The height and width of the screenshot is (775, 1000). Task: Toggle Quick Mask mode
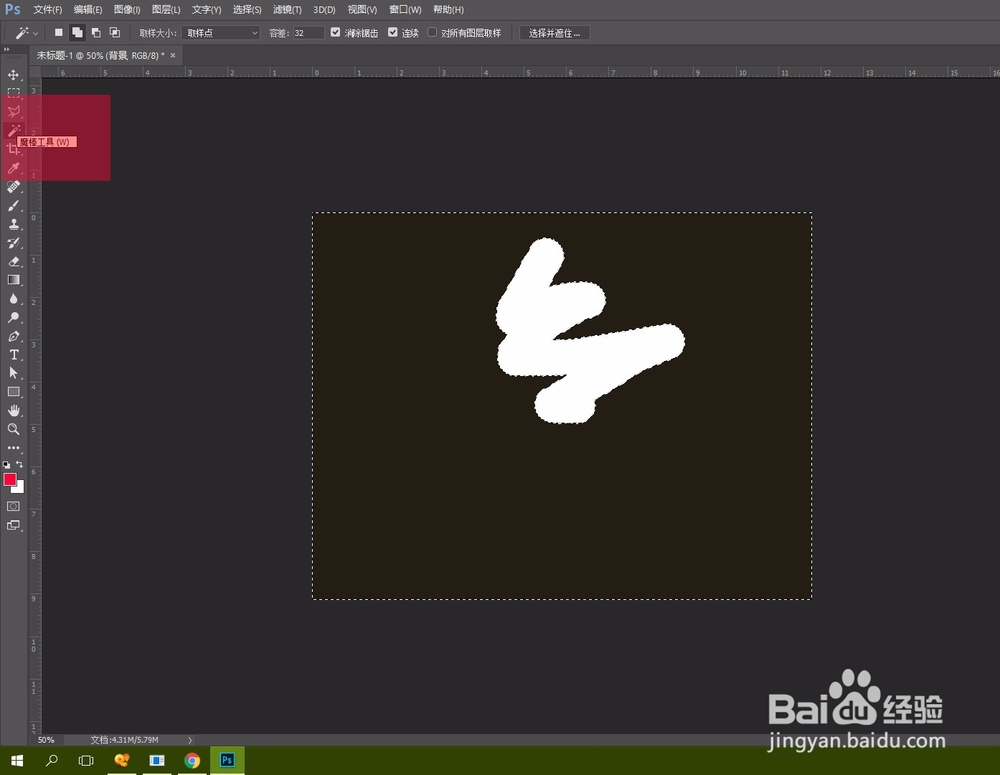click(13, 506)
